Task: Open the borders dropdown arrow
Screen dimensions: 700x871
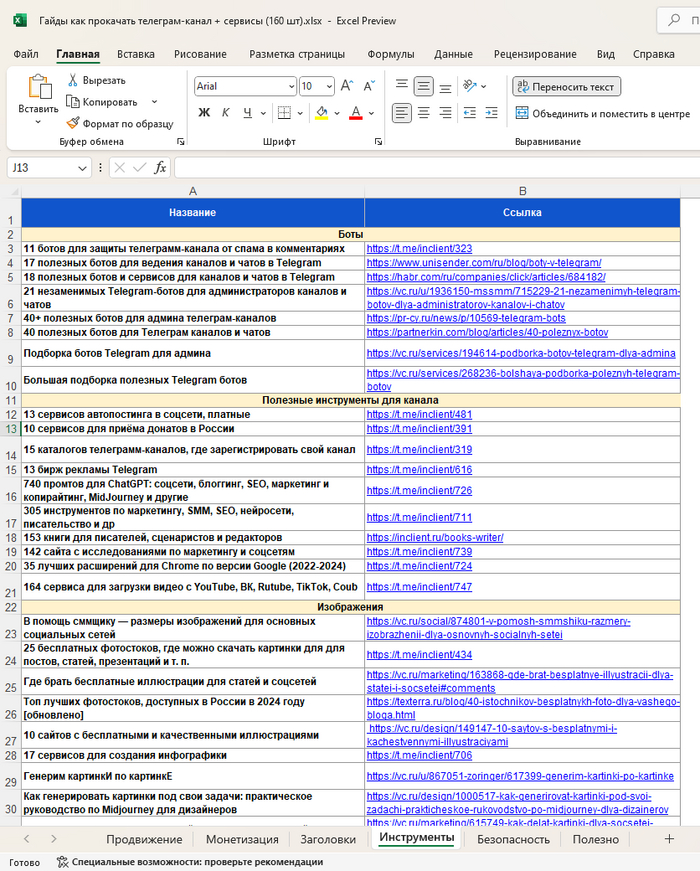Action: [x=300, y=113]
